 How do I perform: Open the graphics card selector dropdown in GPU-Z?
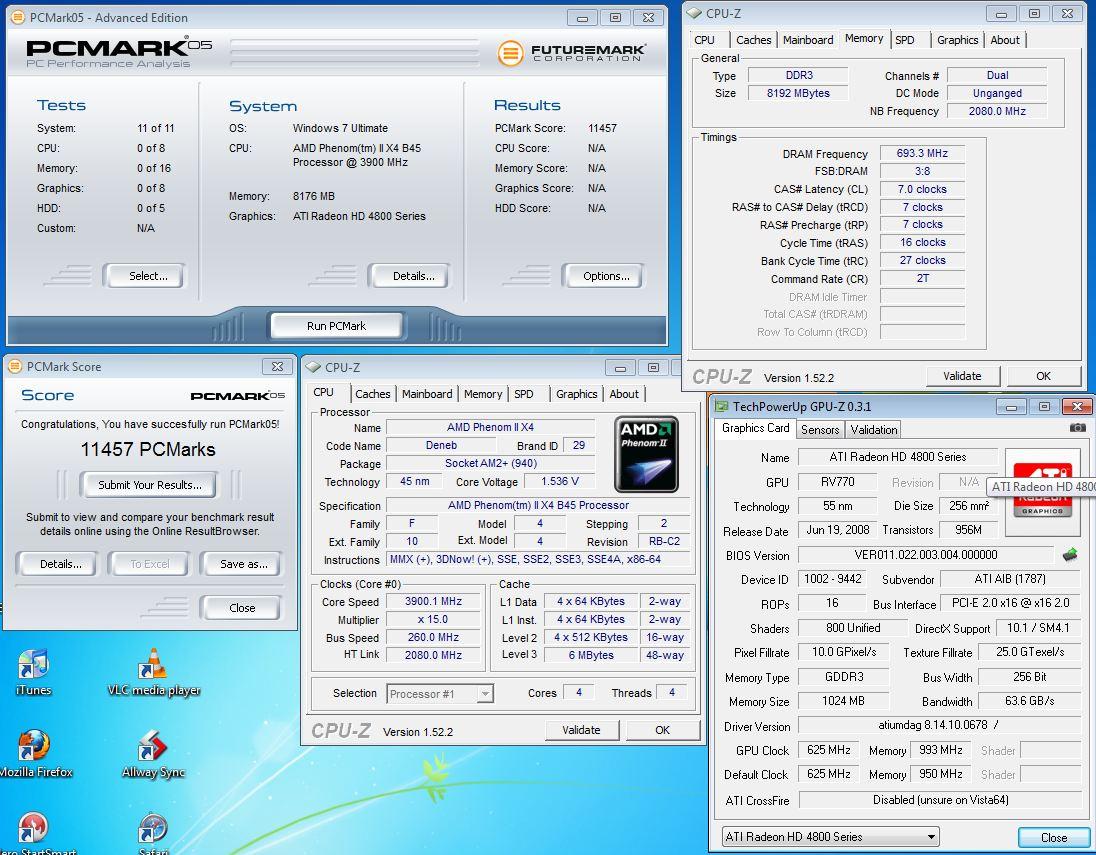coord(830,837)
